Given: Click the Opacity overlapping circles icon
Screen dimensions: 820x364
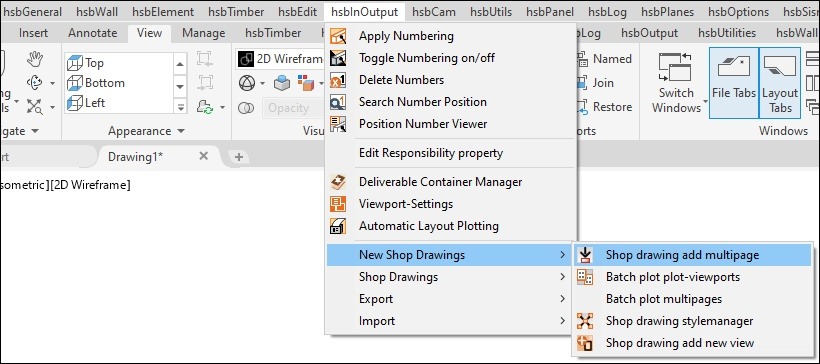Looking at the screenshot, I should 246,108.
